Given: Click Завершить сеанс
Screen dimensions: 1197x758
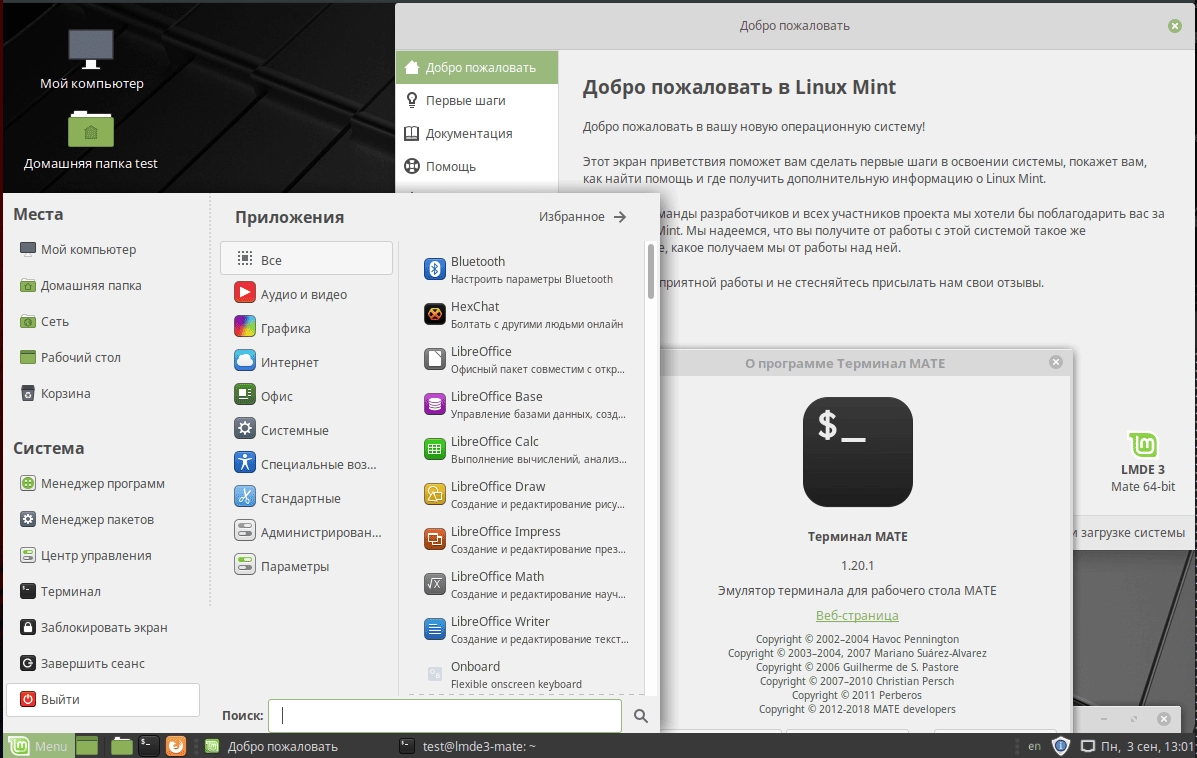Looking at the screenshot, I should [103, 663].
